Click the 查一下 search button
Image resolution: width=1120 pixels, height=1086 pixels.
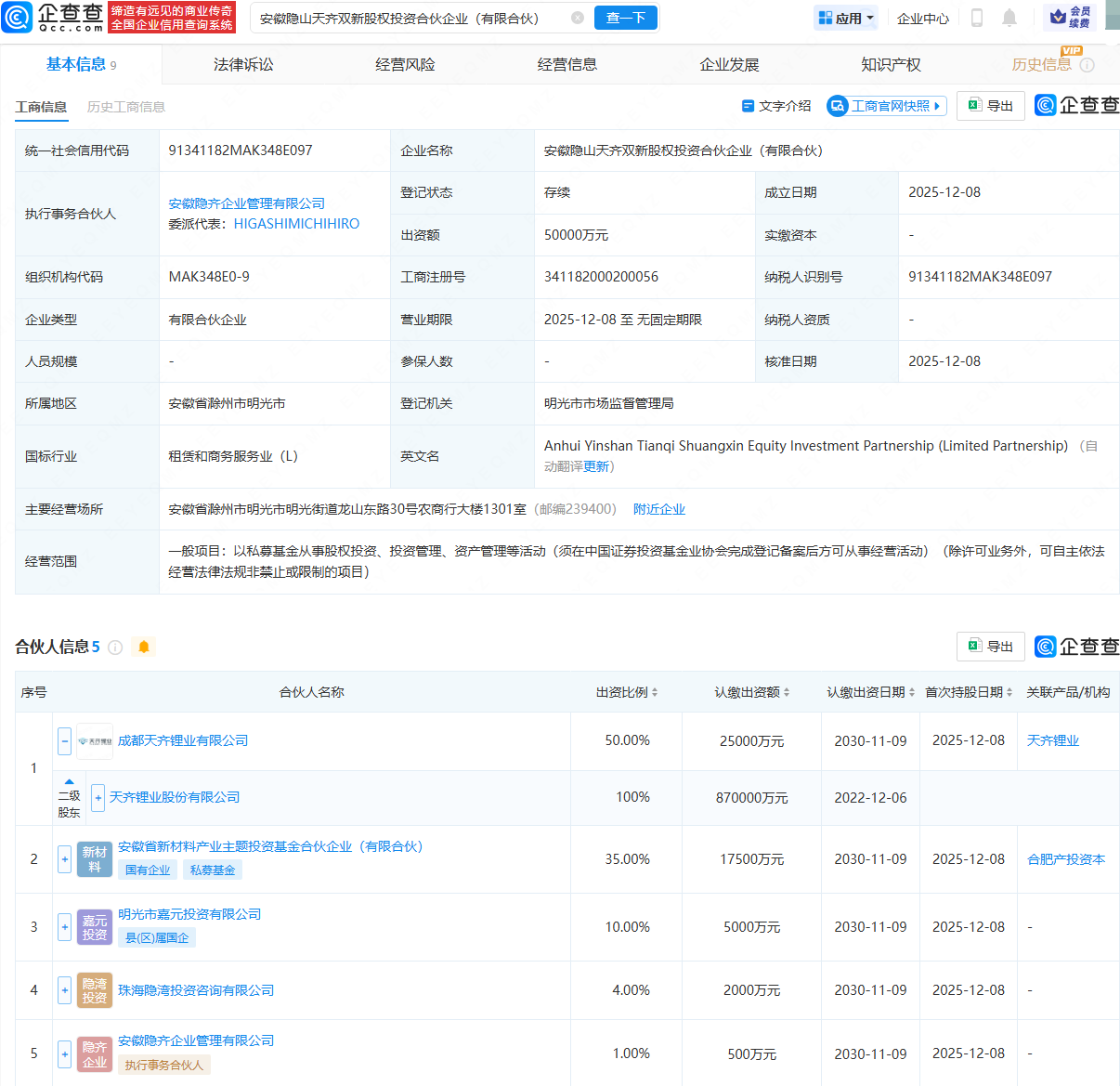click(x=625, y=18)
